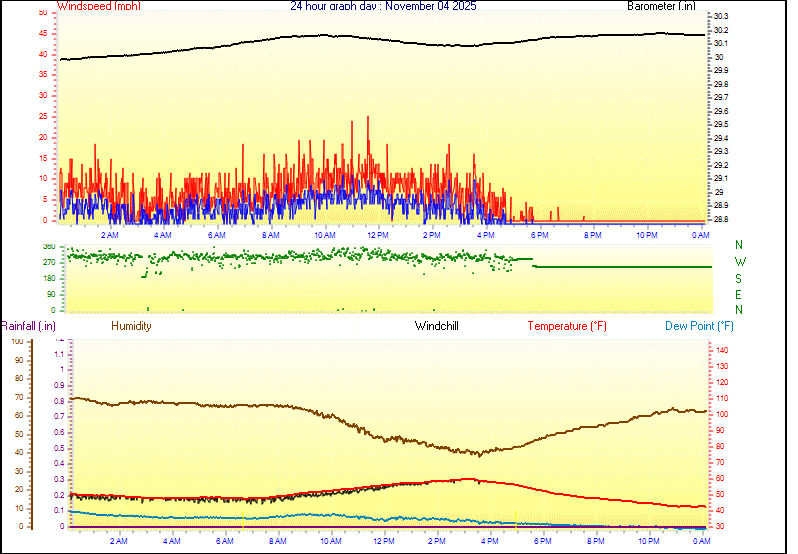798x554 pixels.
Task: Click 6 PM on the windspeed chart time axis
Action: (539, 235)
